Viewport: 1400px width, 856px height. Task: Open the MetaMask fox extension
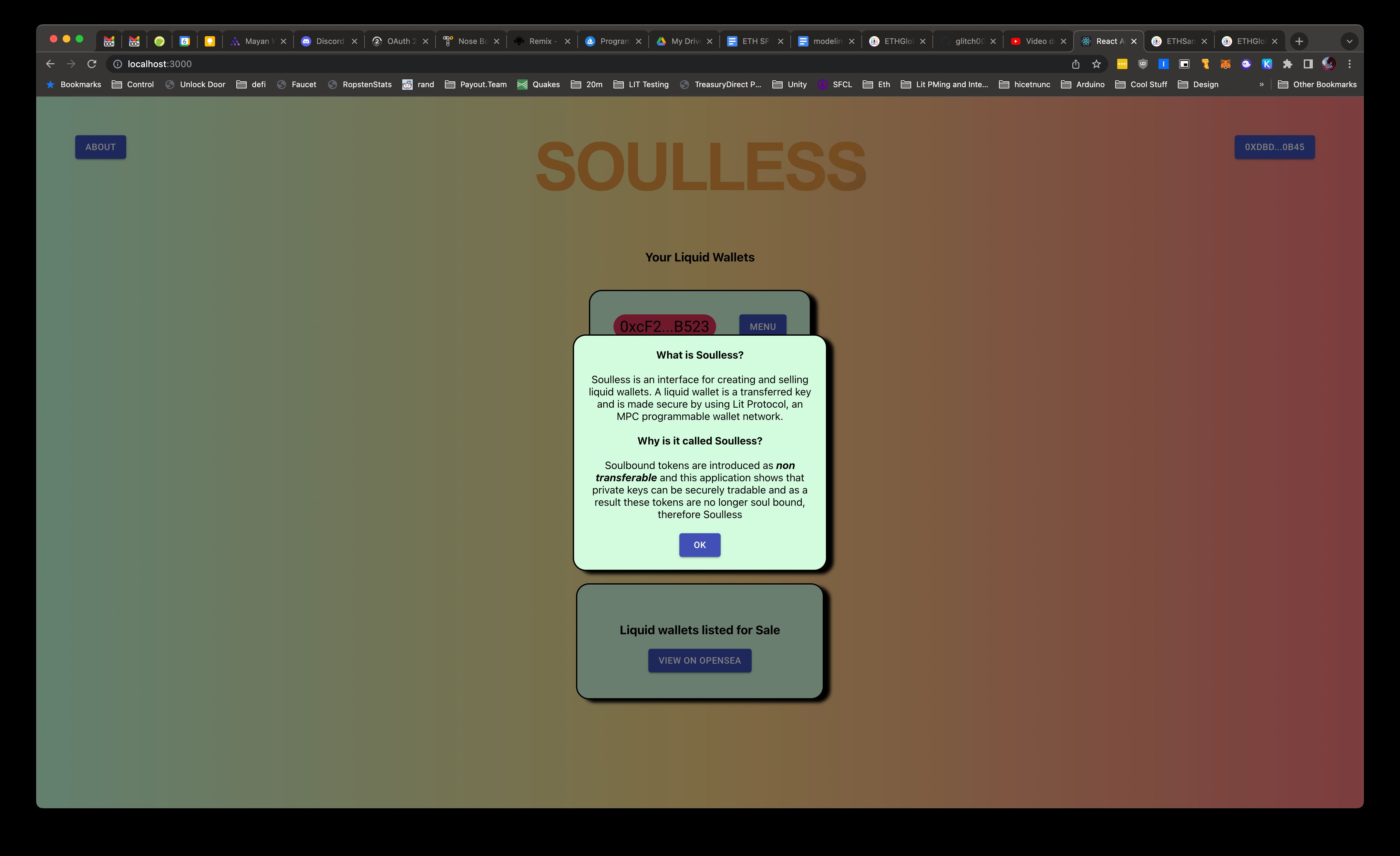[1226, 64]
